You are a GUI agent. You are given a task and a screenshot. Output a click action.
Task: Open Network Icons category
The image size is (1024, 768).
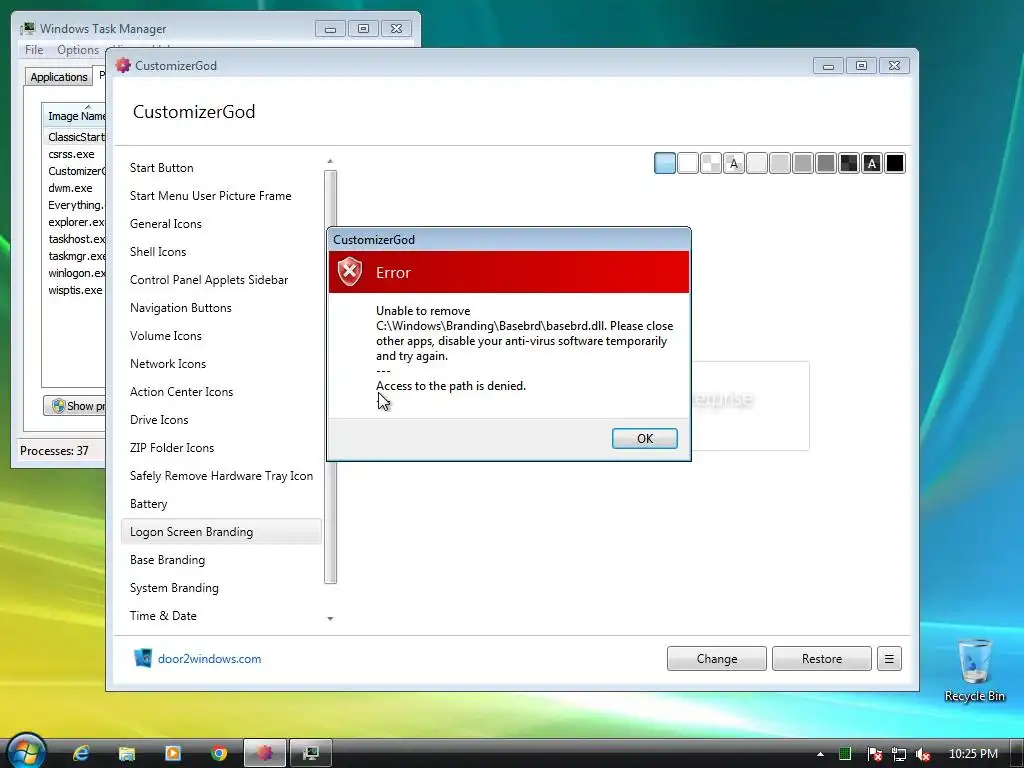pos(221,364)
